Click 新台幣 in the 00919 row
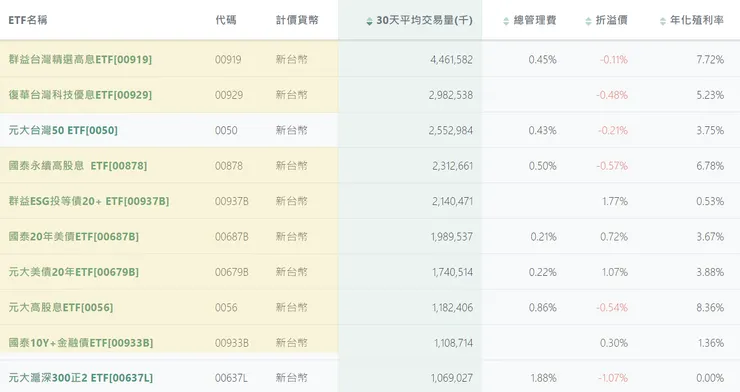Screen dimensions: 740x392 click(x=292, y=59)
